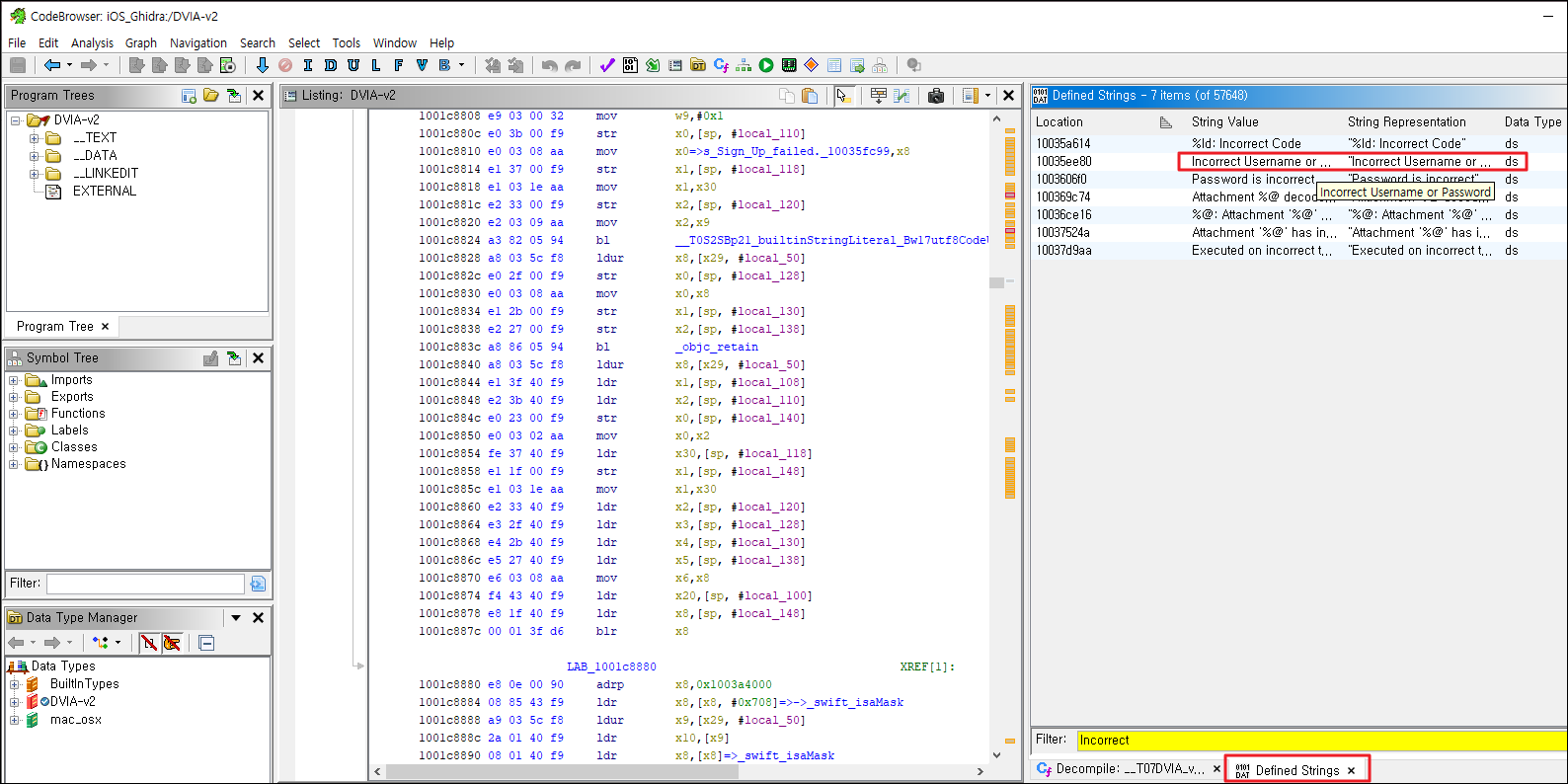Select the Namespaces item in Symbol Tree
1568x784 pixels.
pyautogui.click(x=89, y=464)
